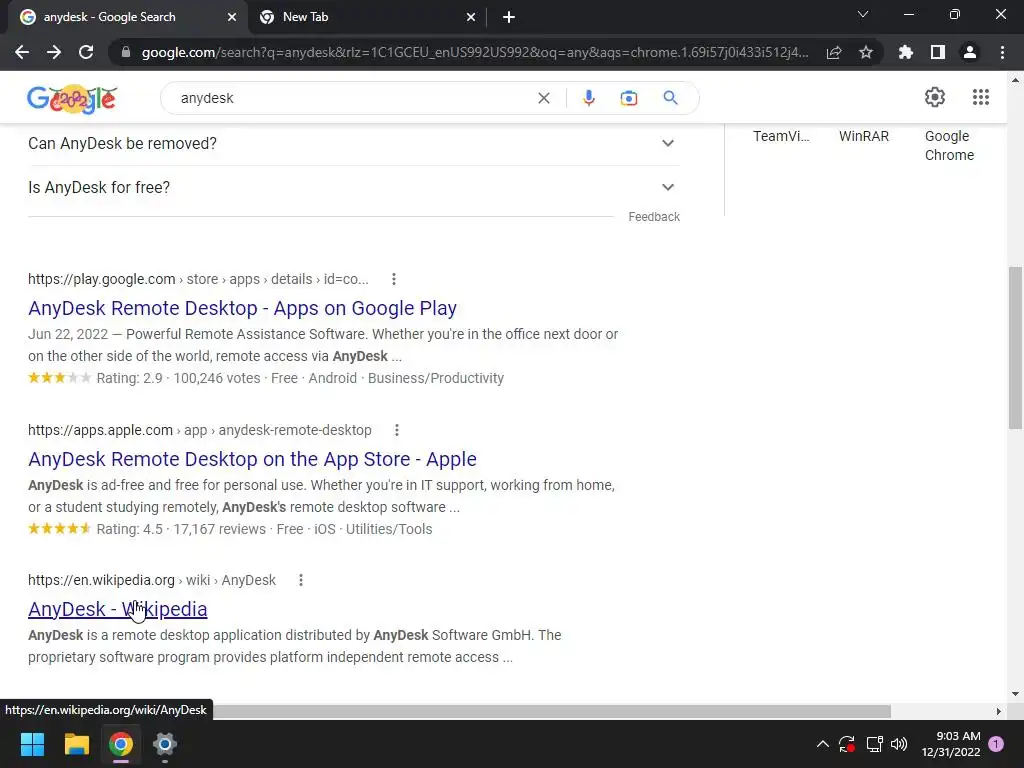Open options menu for Apple App Store result
Viewport: 1024px width, 768px height.
(396, 430)
